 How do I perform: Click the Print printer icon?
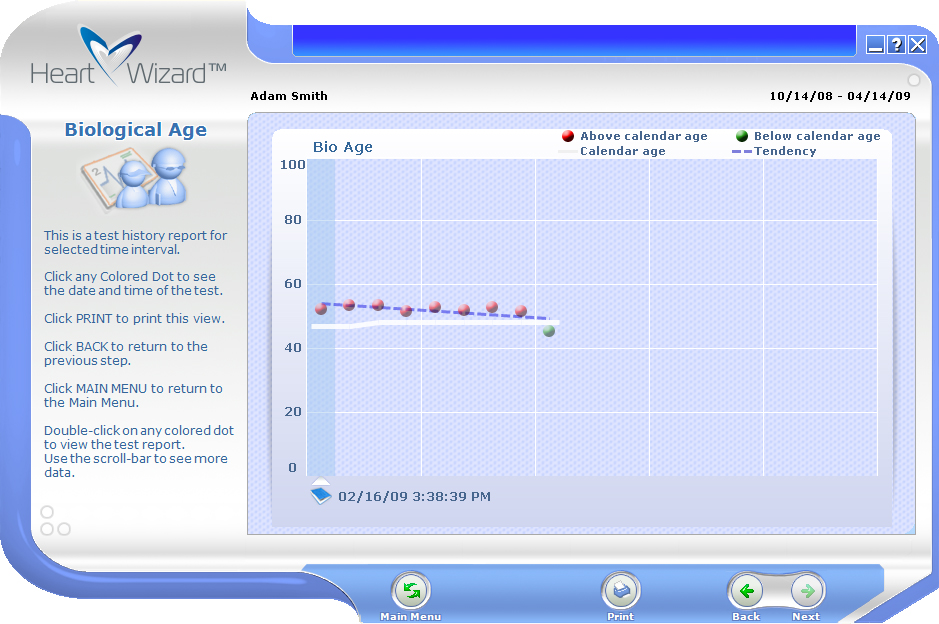click(x=620, y=591)
